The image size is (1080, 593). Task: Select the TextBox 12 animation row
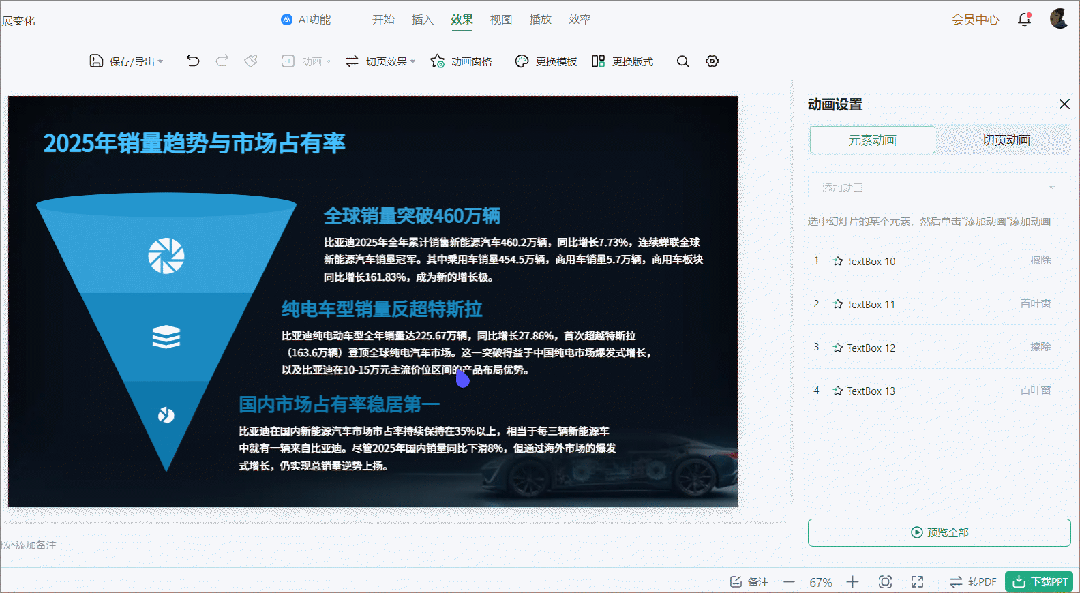933,347
